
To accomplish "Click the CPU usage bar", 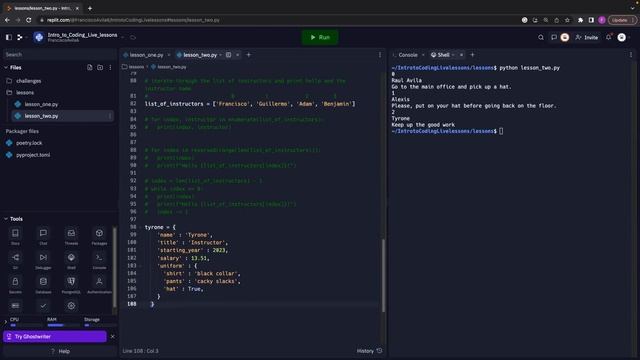I will [x=25, y=325].
